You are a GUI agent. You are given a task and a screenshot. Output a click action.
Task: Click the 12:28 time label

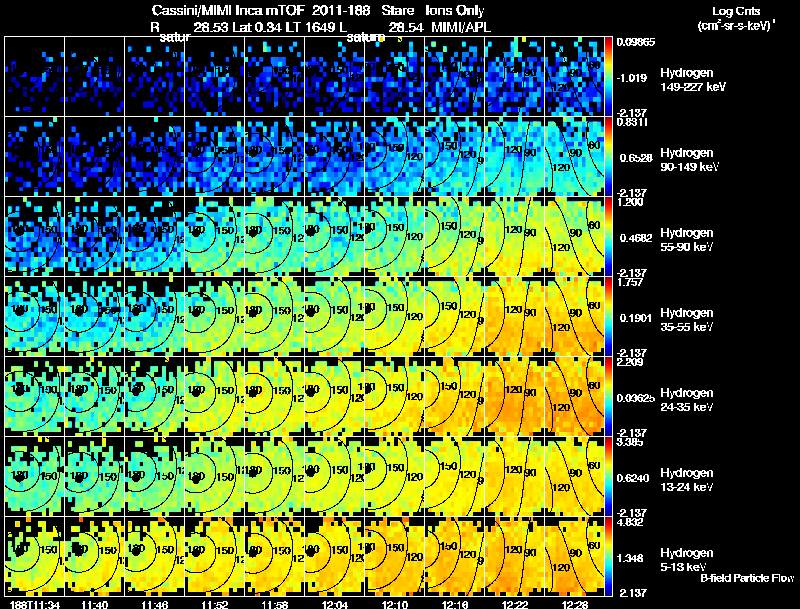click(x=575, y=604)
